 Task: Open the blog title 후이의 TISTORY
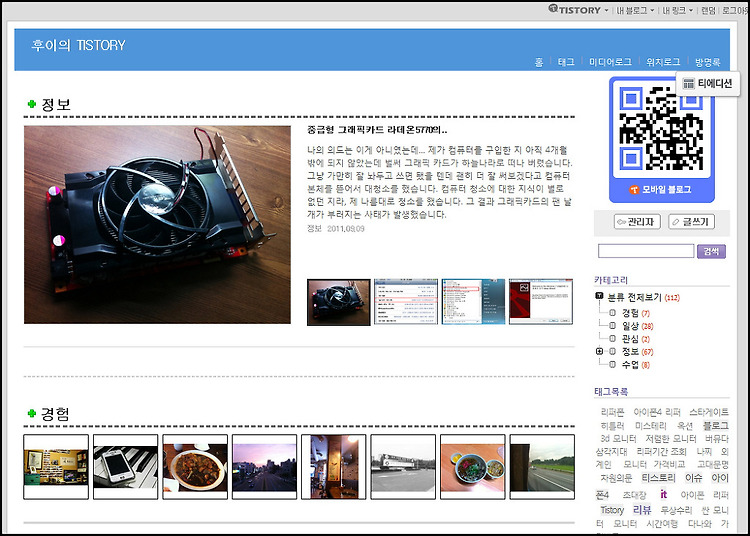coord(78,45)
